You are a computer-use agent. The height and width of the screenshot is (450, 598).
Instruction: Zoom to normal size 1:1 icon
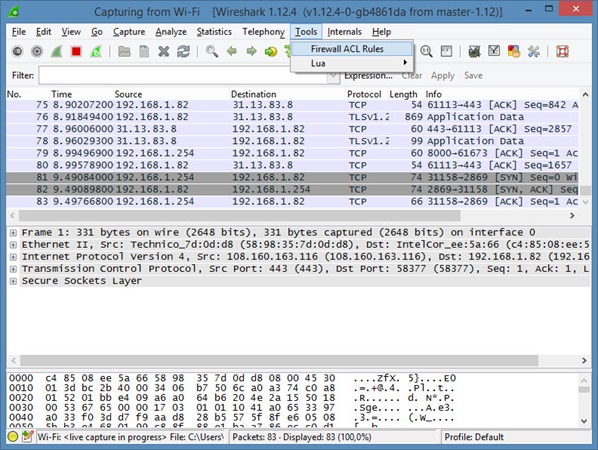(426, 51)
